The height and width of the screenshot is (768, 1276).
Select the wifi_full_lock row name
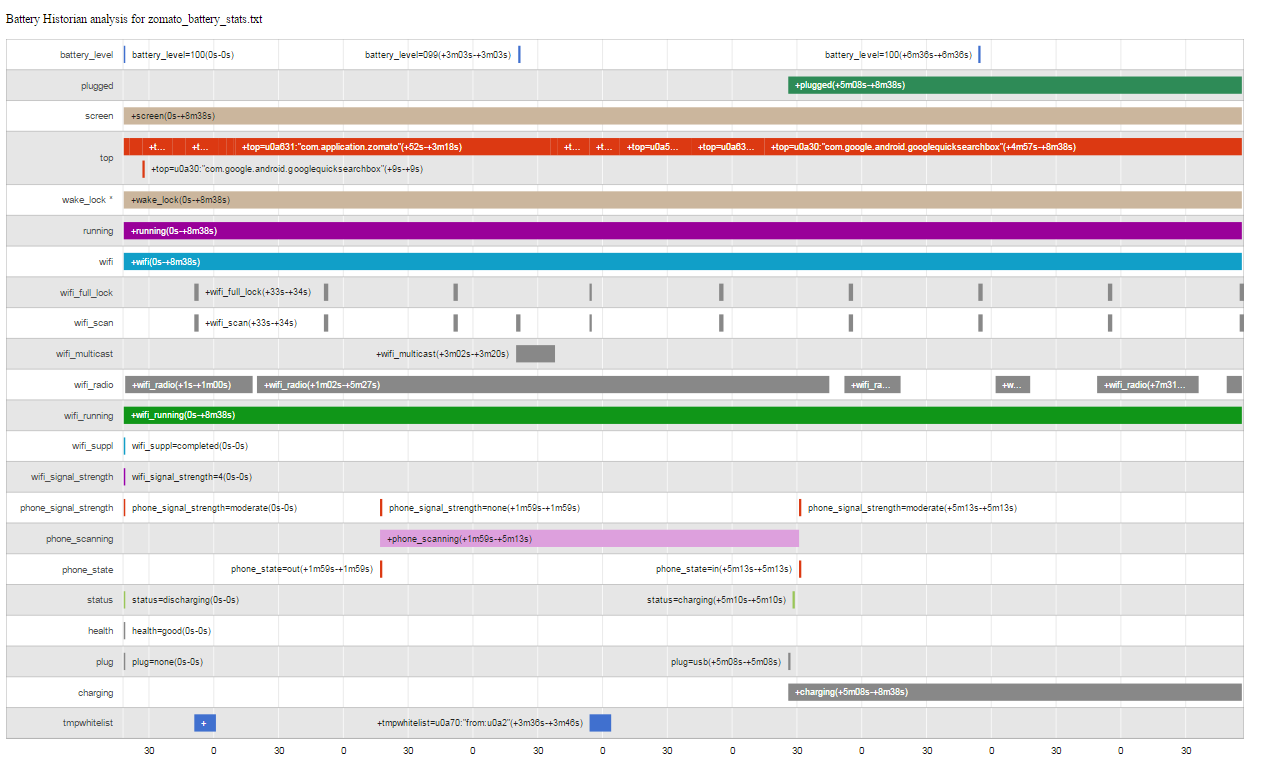(x=86, y=293)
